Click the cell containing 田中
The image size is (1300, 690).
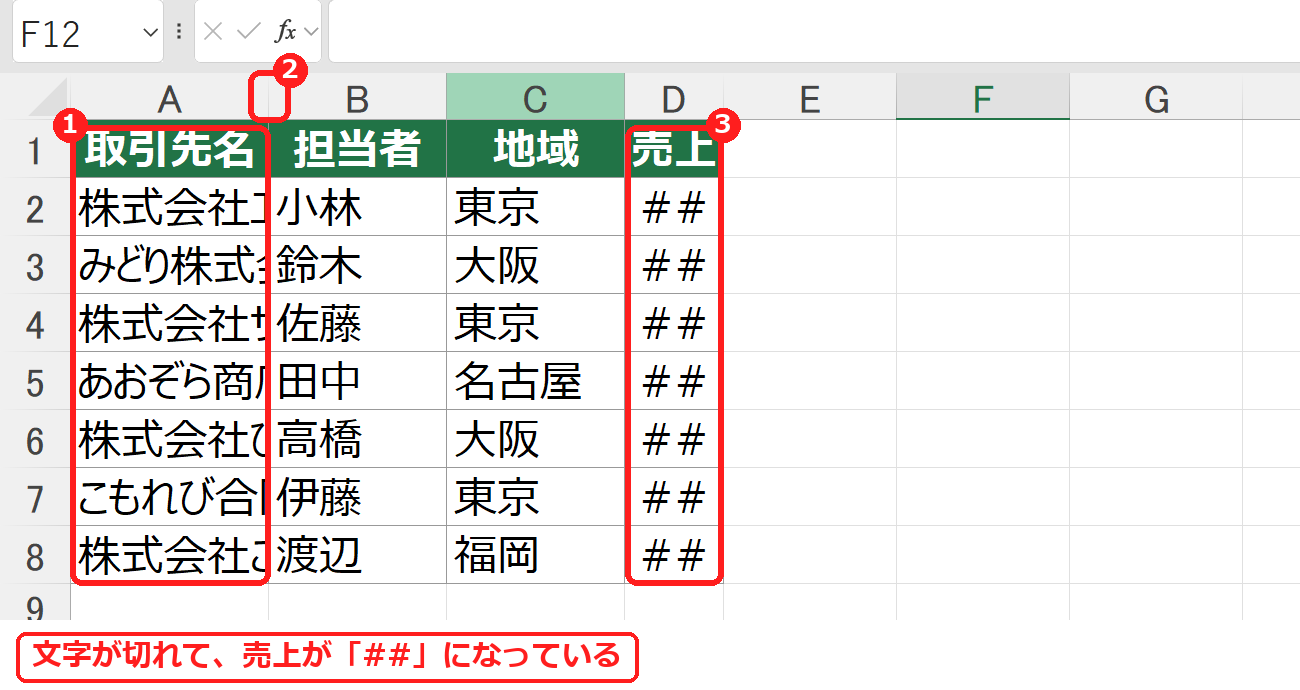[x=358, y=381]
